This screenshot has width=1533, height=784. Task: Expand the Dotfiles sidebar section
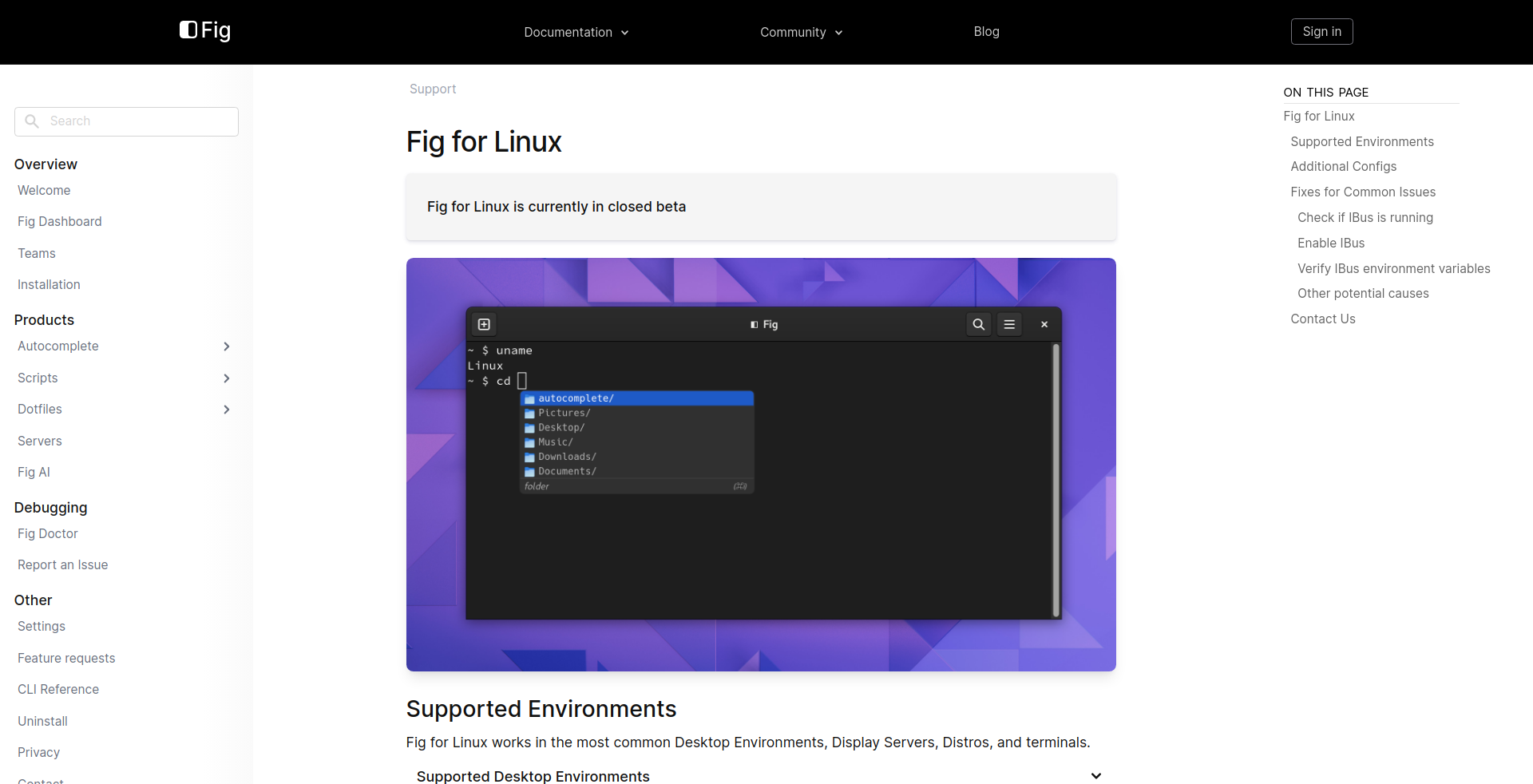click(x=227, y=410)
